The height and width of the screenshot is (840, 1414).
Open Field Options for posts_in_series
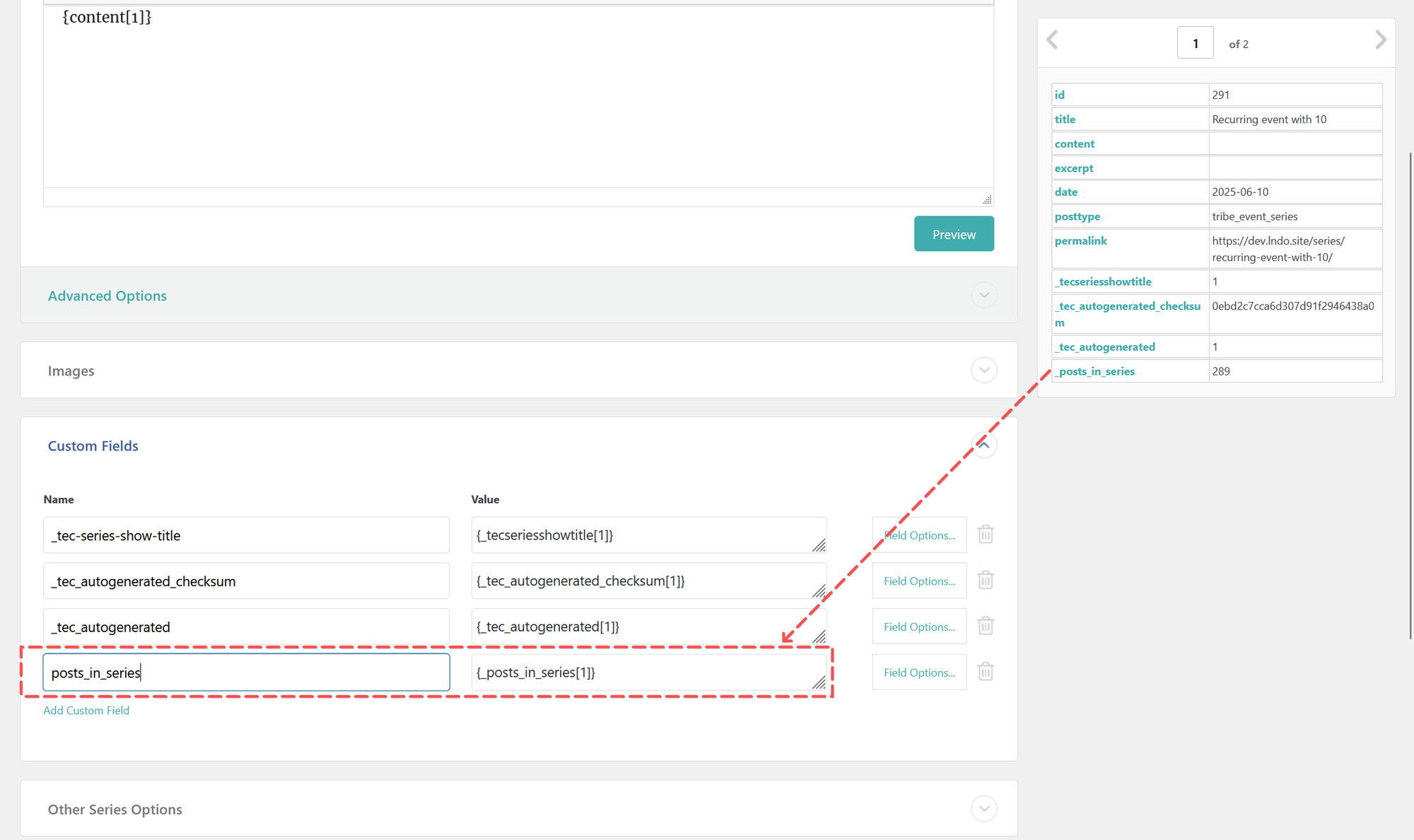click(x=918, y=672)
